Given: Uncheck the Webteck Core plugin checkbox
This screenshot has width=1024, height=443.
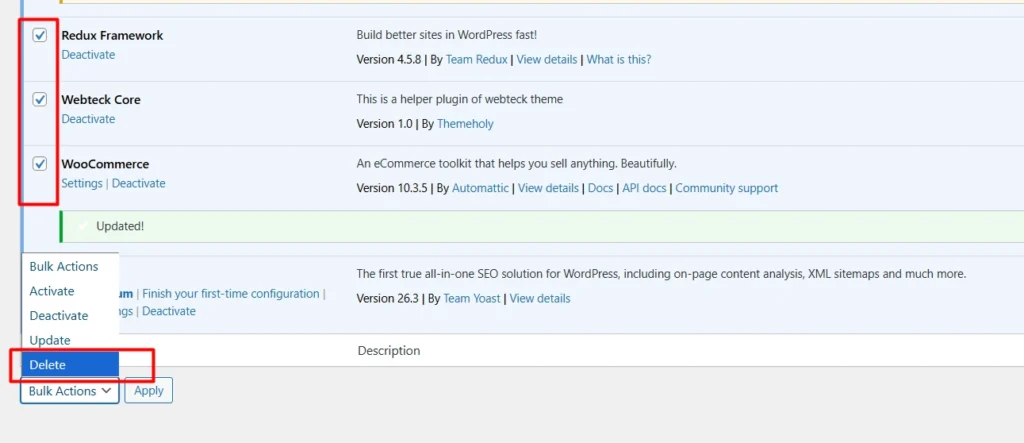Looking at the screenshot, I should (40, 99).
